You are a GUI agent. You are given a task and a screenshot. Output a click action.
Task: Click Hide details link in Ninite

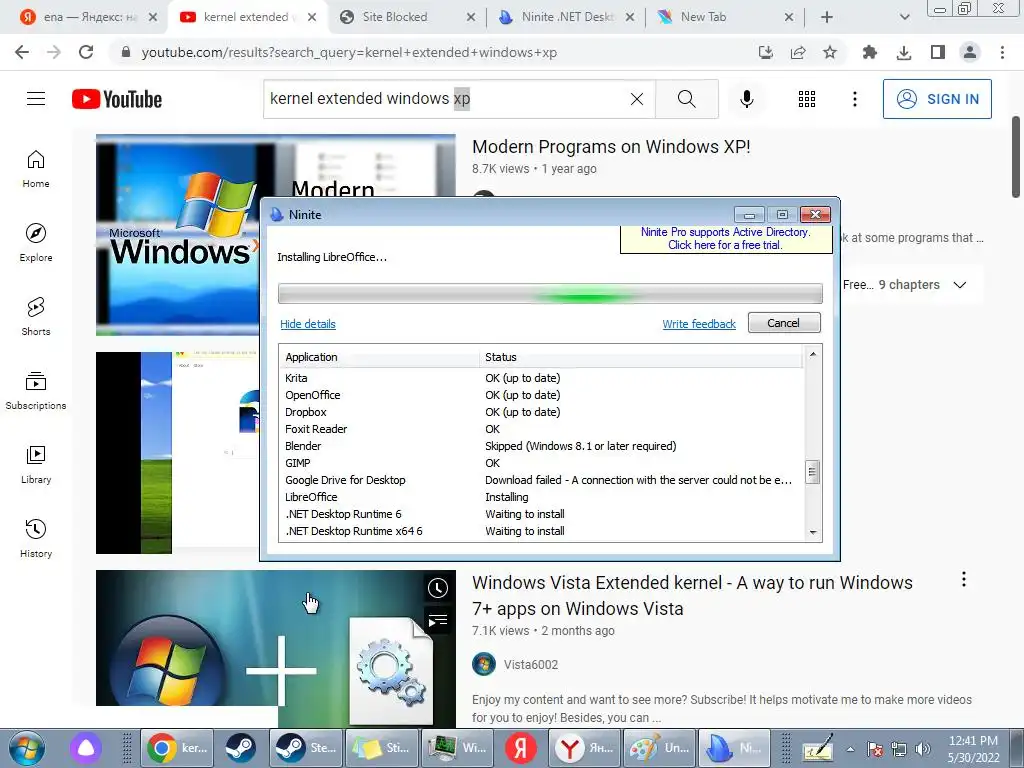(x=308, y=324)
